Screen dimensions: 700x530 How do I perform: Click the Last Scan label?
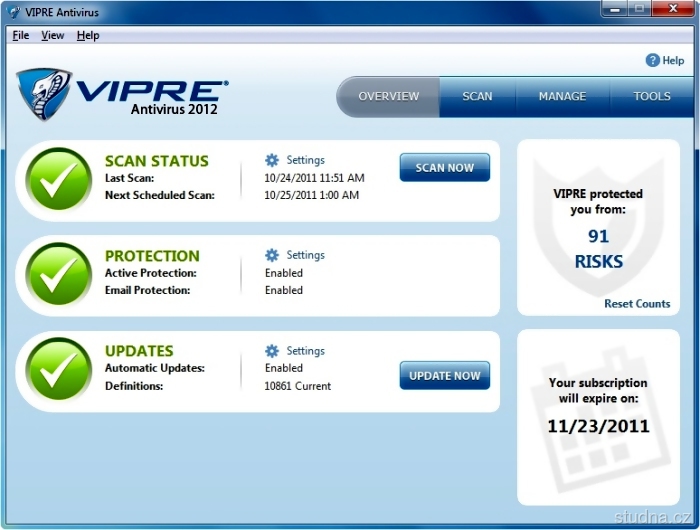tap(129, 178)
